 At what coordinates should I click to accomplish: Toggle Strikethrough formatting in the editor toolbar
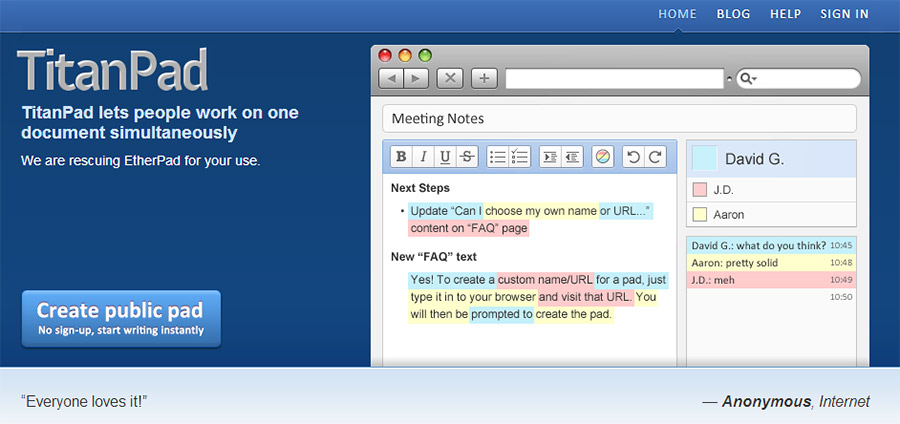[x=467, y=157]
